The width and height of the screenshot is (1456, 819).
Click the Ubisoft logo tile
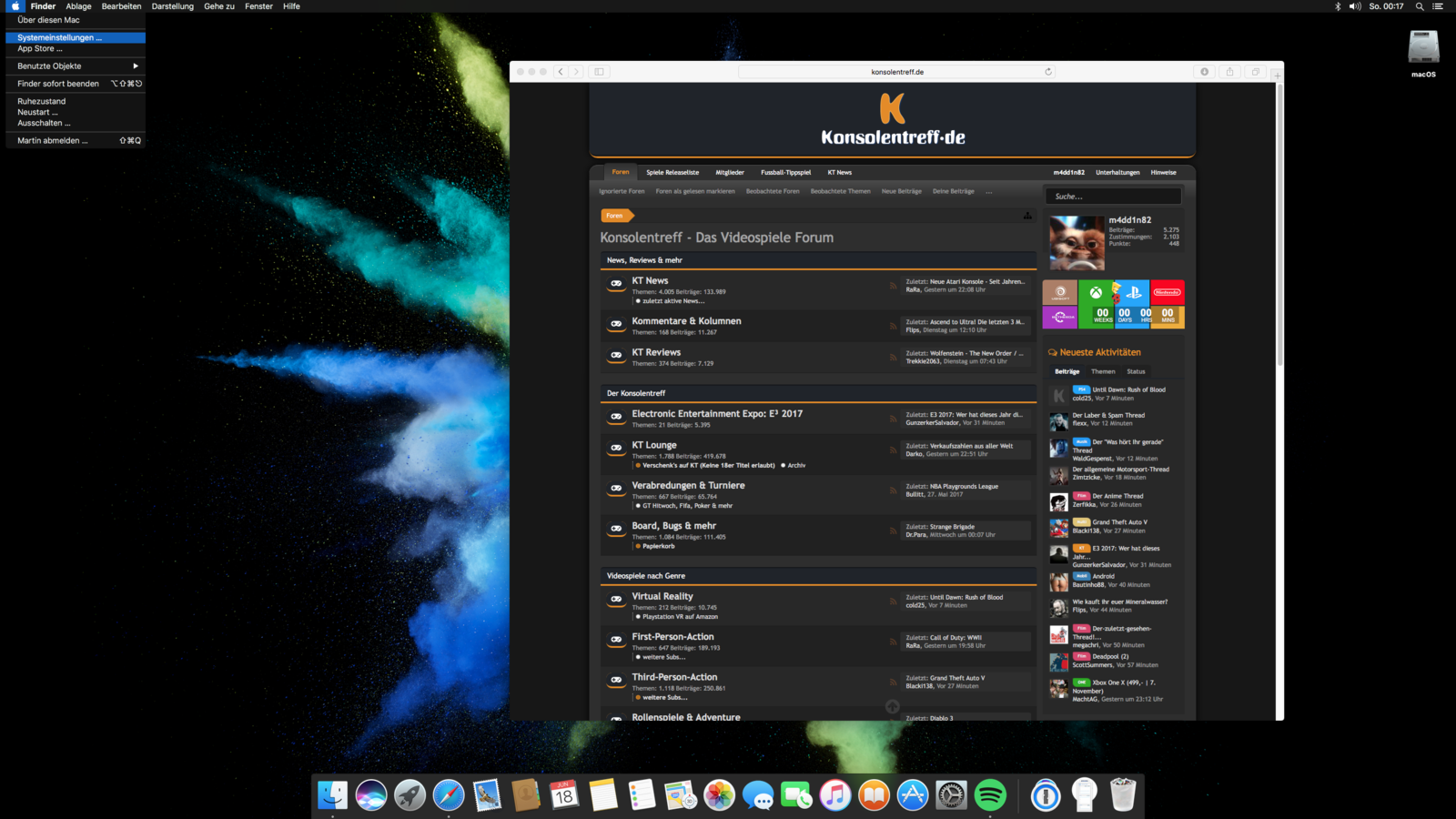pyautogui.click(x=1060, y=292)
